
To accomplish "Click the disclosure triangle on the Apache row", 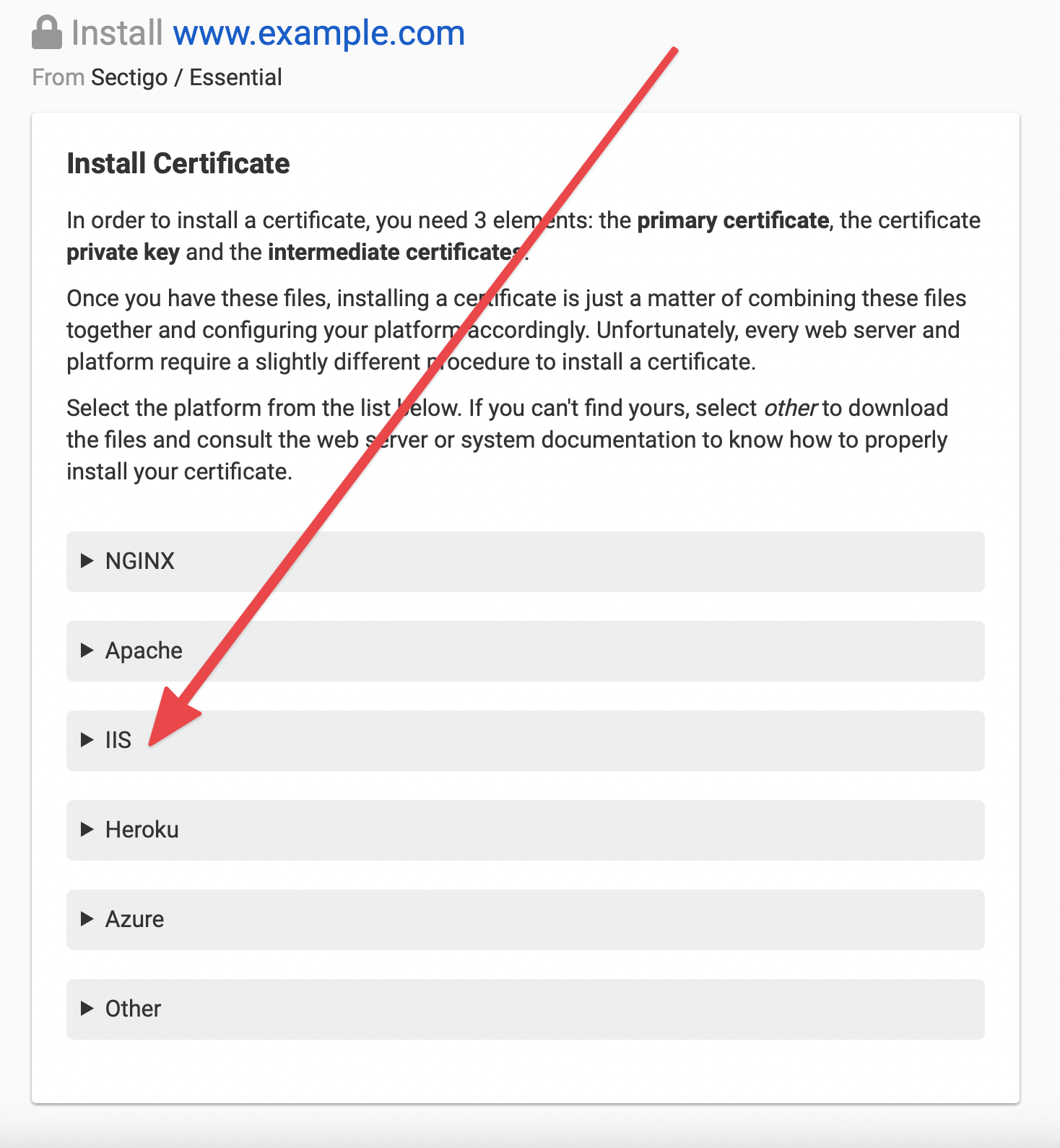I will pyautogui.click(x=87, y=651).
